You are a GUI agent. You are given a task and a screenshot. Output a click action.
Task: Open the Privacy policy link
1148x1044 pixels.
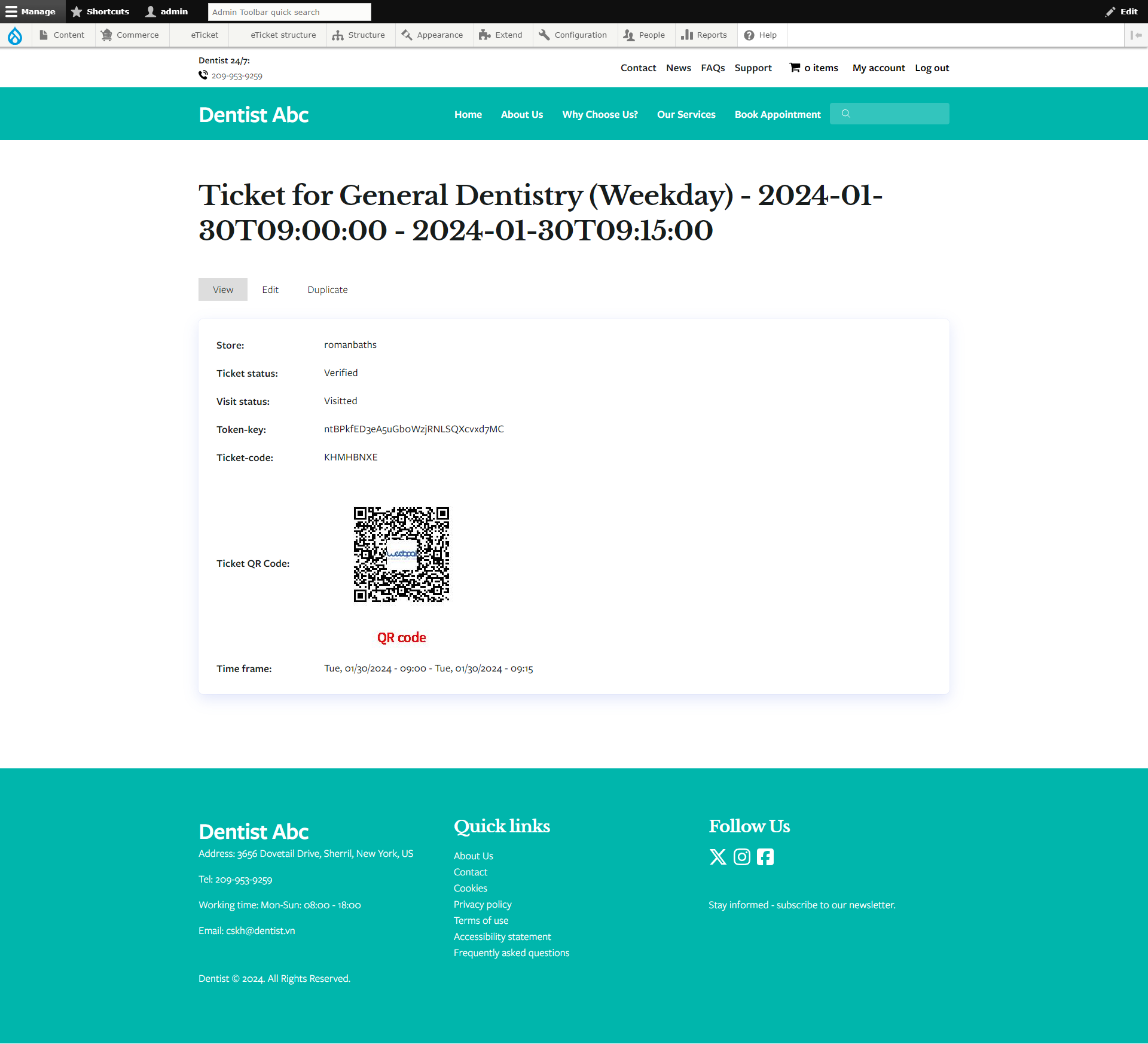coord(483,904)
